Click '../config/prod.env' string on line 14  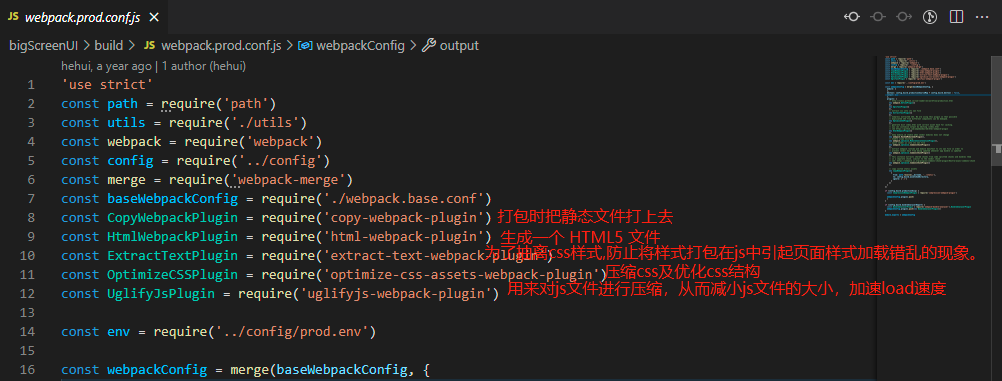292,332
